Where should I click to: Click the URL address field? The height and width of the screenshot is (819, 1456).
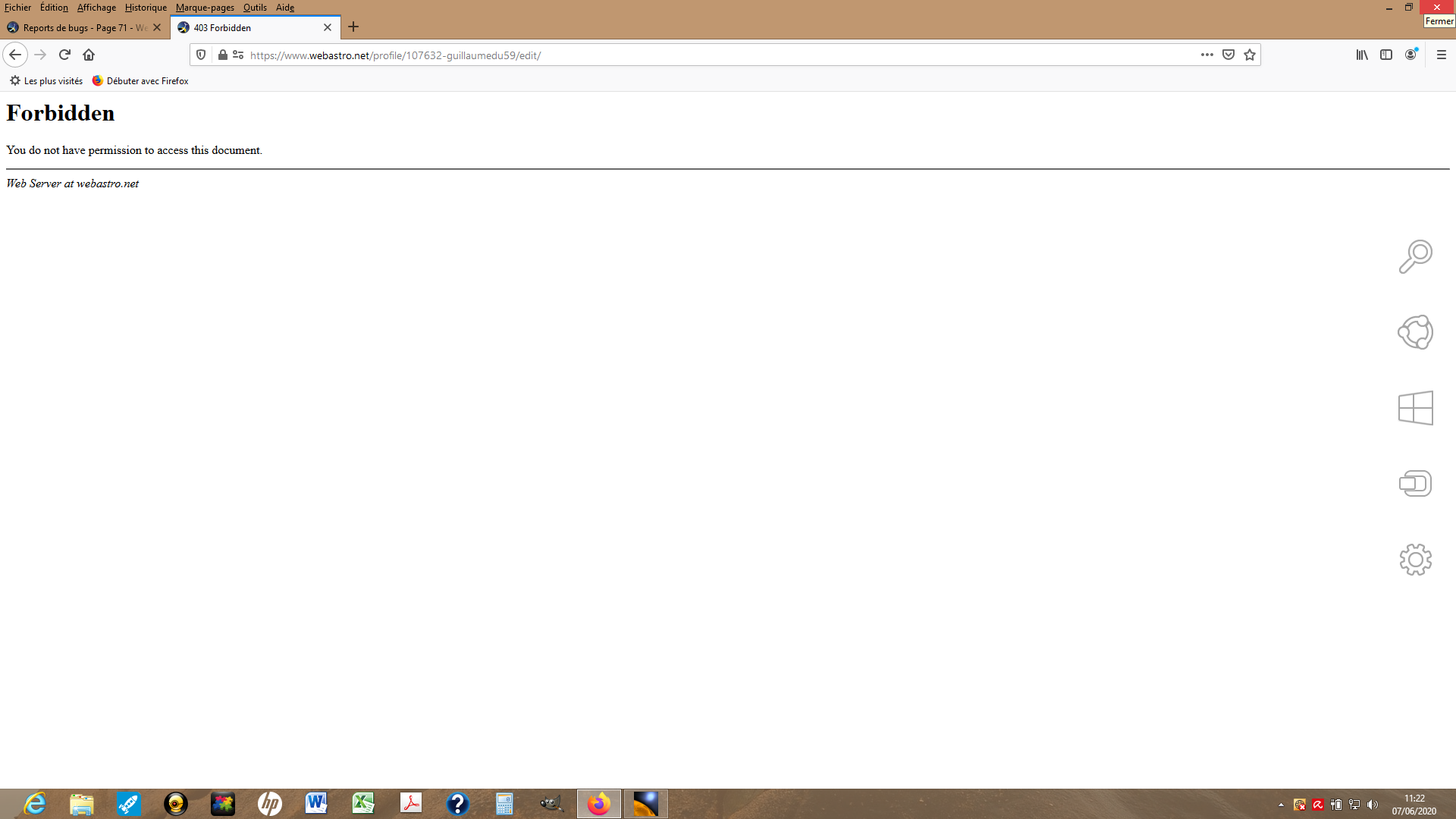[682, 55]
